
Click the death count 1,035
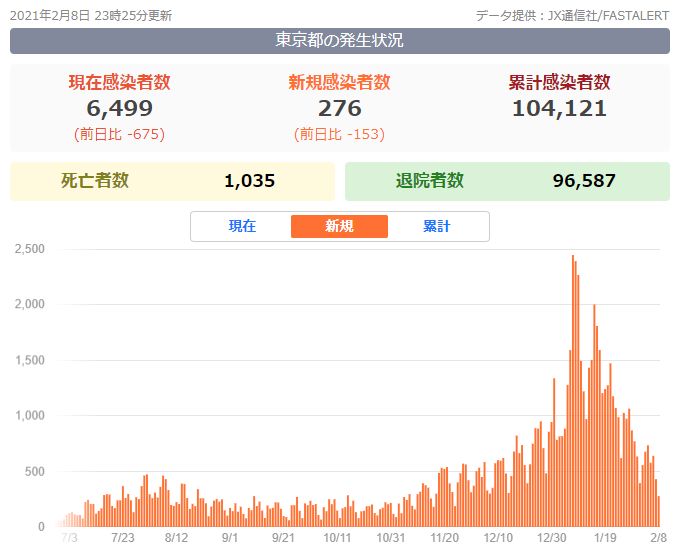point(249,181)
